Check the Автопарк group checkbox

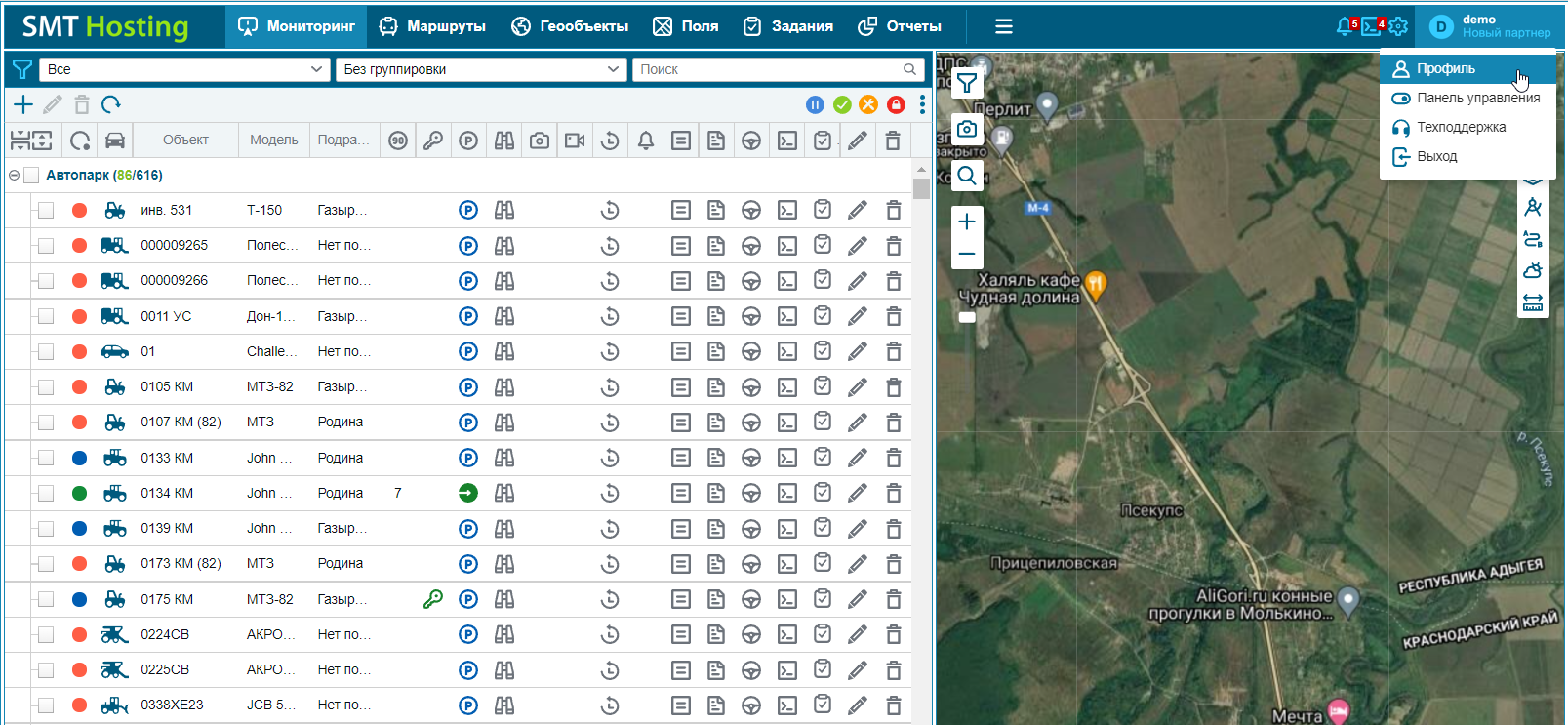click(31, 176)
